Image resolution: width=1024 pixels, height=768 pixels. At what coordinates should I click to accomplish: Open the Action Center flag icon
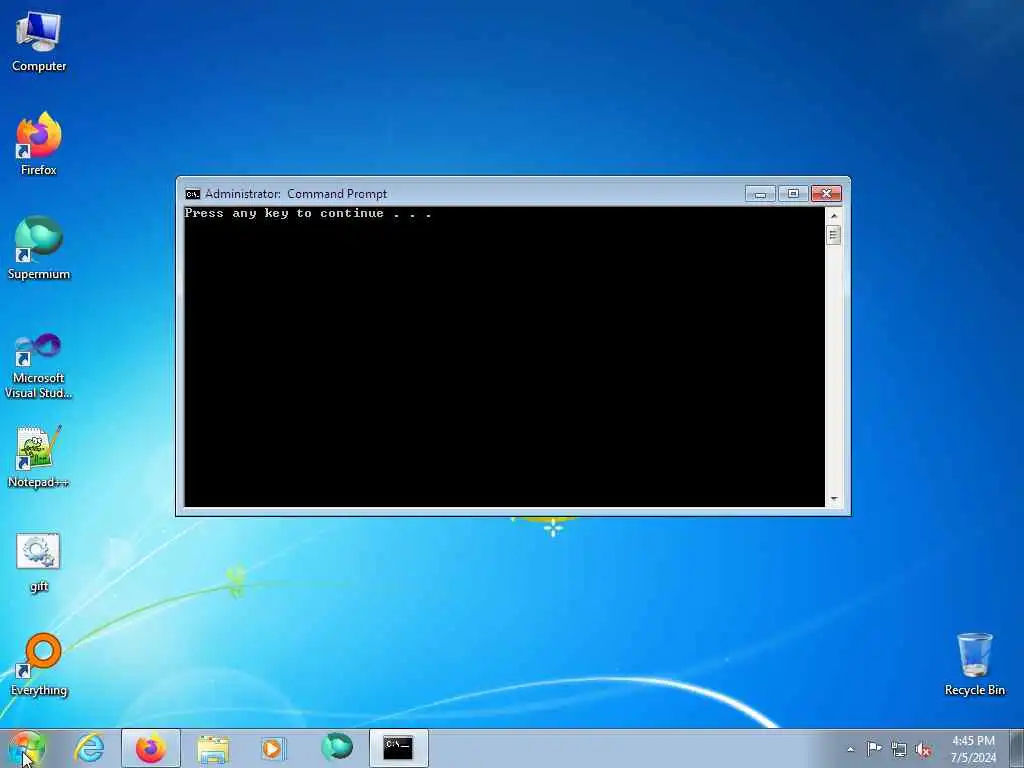(874, 749)
